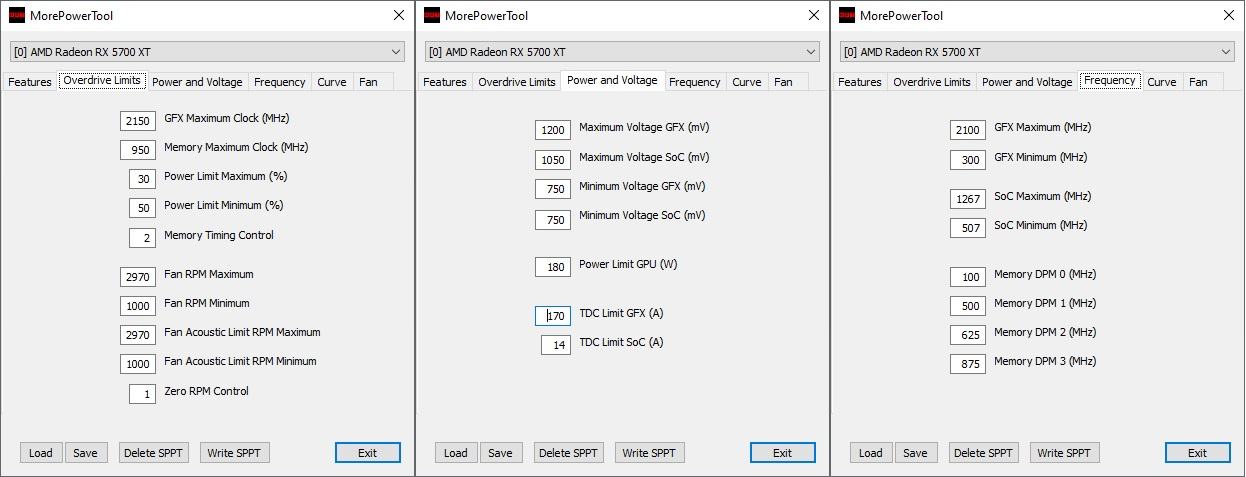Open Overdrive Limits tab in right window
Screen dimensions: 1246x477
(x=932, y=82)
